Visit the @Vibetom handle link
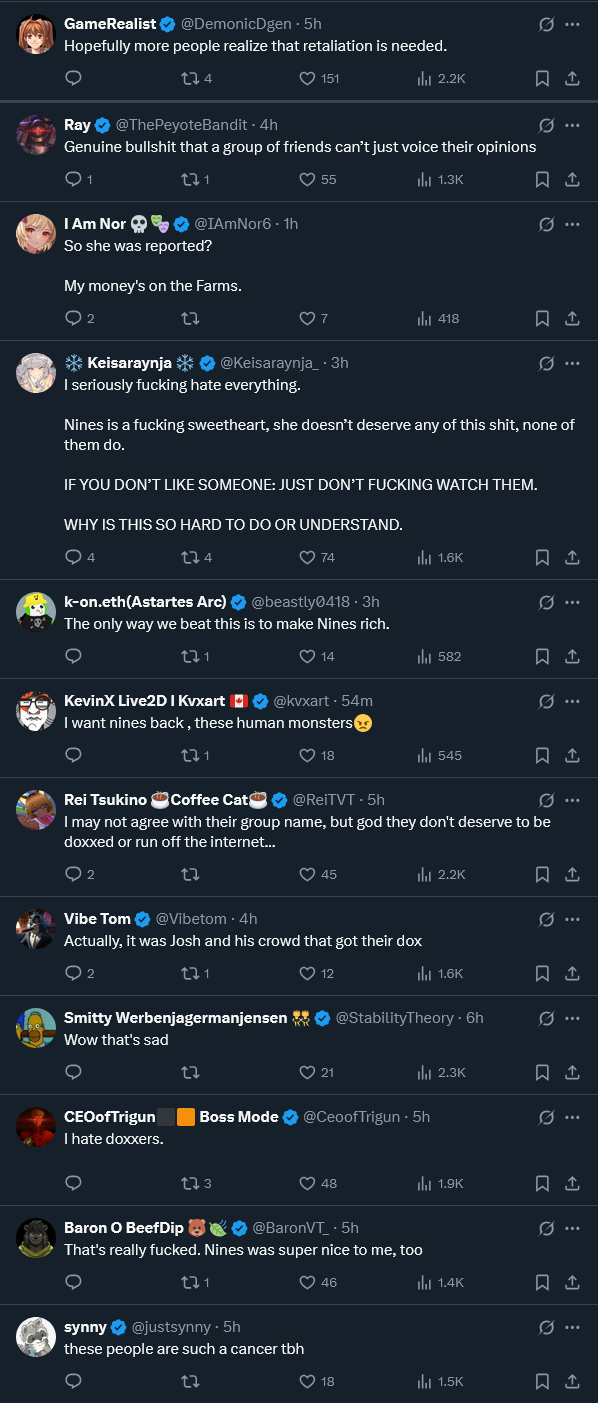Viewport: 598px width, 1403px height. click(193, 919)
